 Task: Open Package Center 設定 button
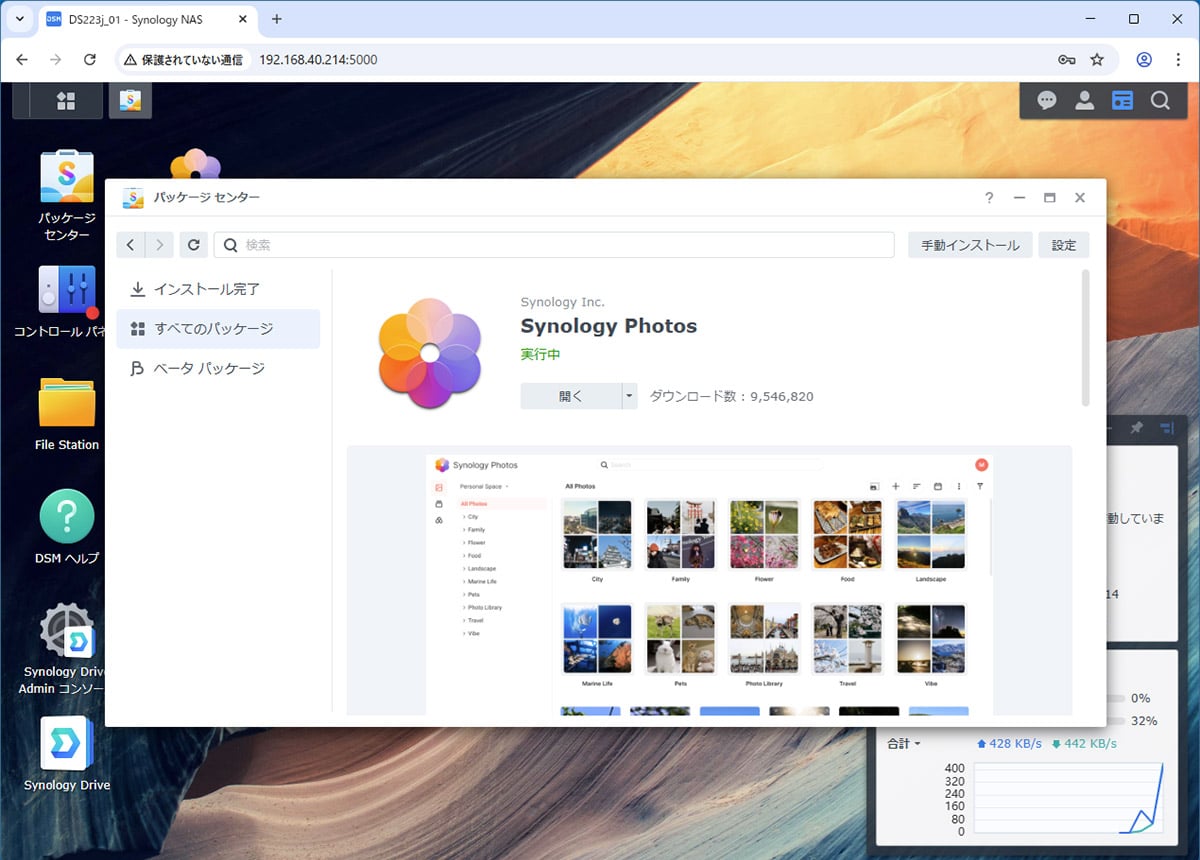(x=1064, y=245)
